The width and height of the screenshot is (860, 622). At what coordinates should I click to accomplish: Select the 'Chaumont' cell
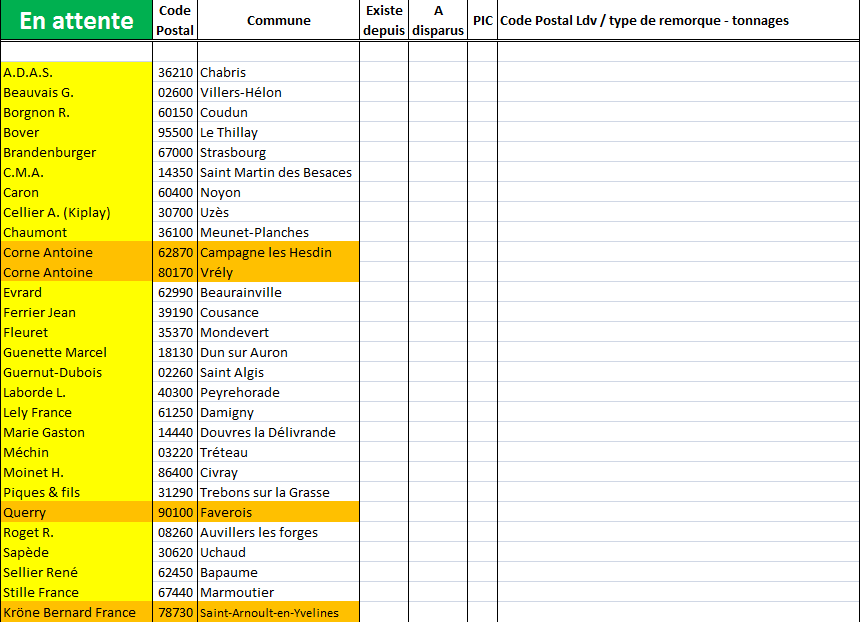[x=76, y=233]
